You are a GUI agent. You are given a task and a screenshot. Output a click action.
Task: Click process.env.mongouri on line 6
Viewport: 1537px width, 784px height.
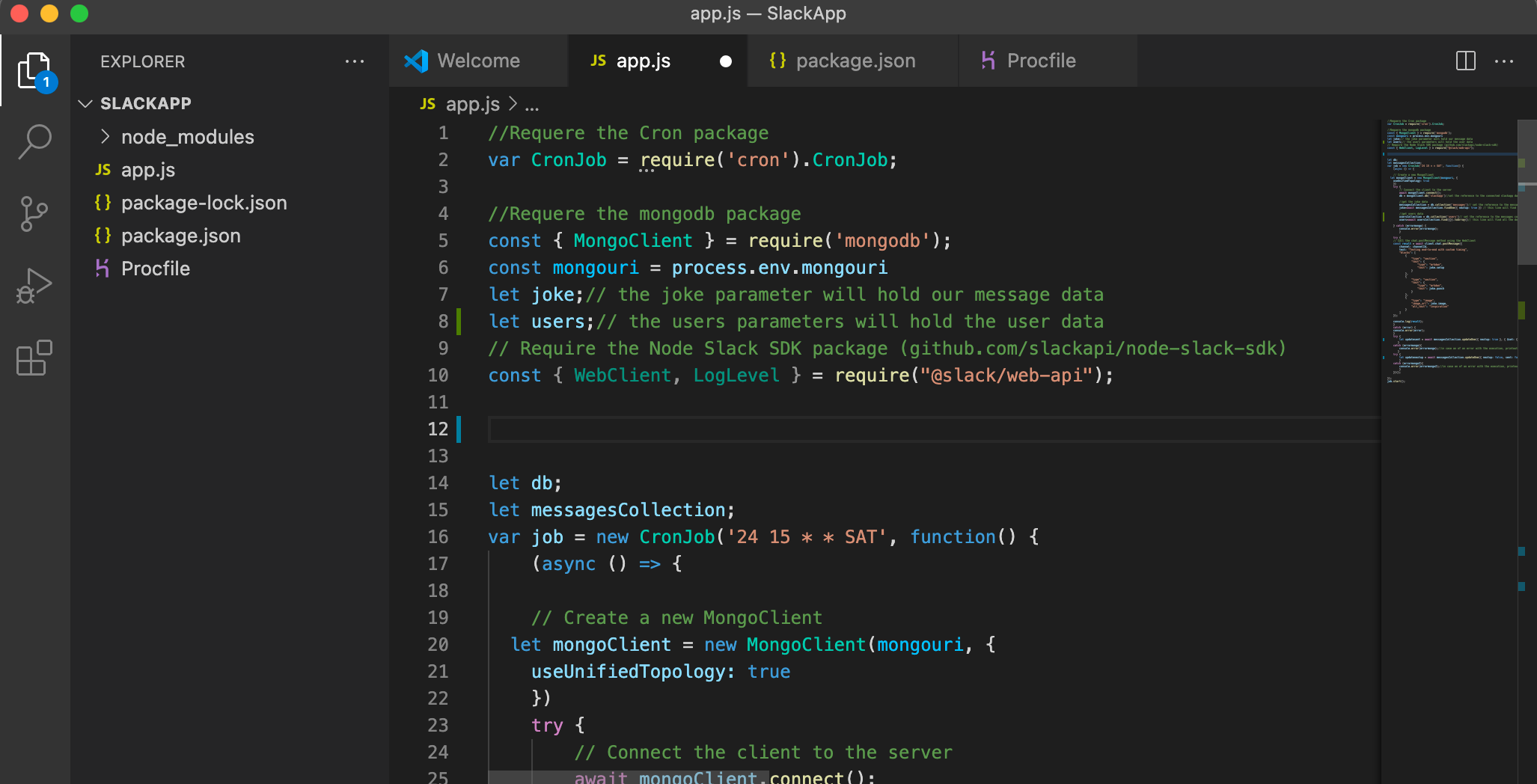point(779,268)
